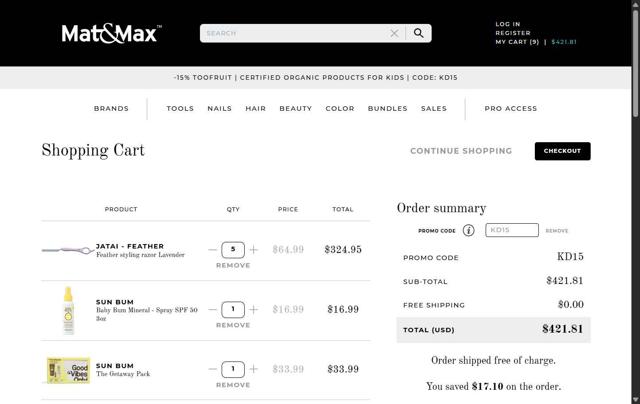Decrease quantity of Jatai Feather razor
Image resolution: width=640 pixels, height=404 pixels.
point(212,250)
